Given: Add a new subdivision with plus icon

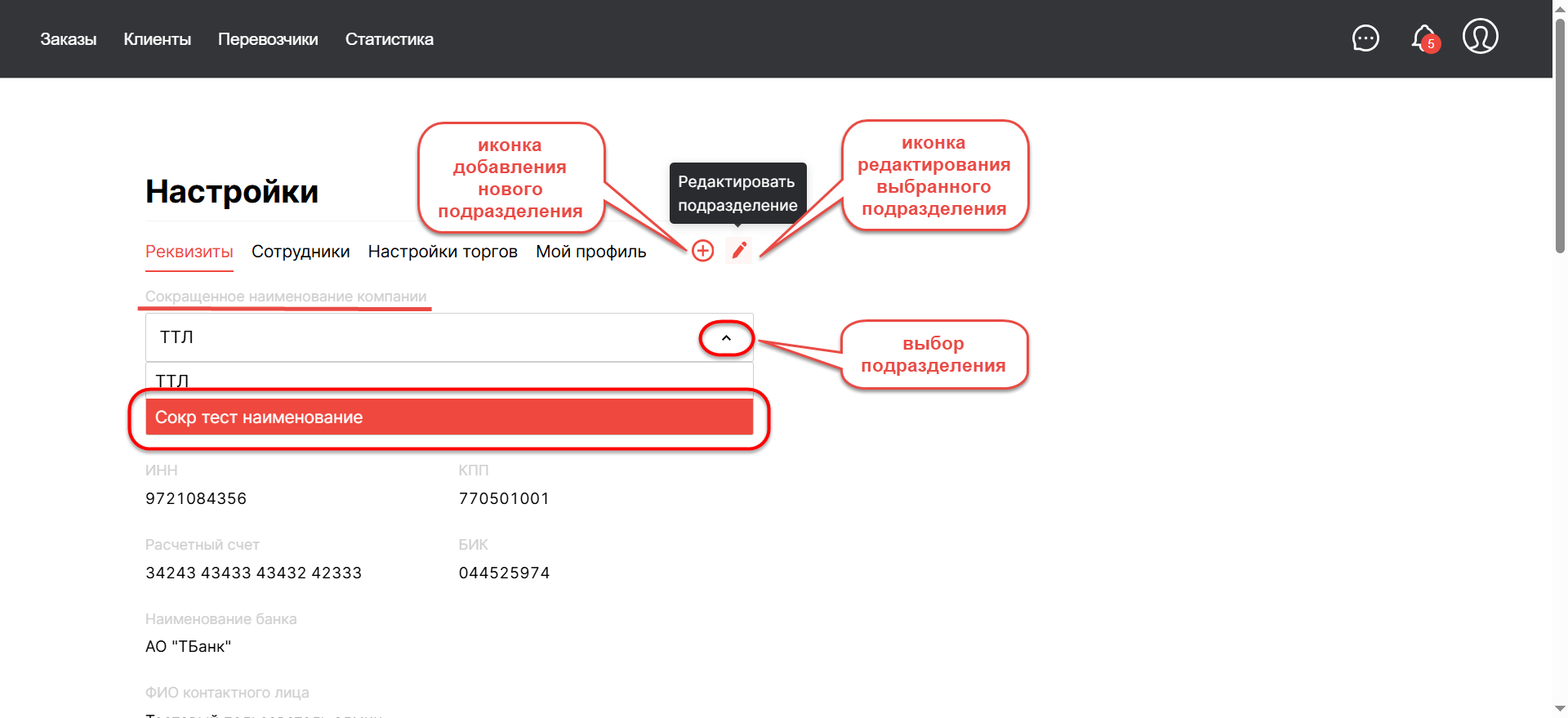Looking at the screenshot, I should click(x=702, y=251).
